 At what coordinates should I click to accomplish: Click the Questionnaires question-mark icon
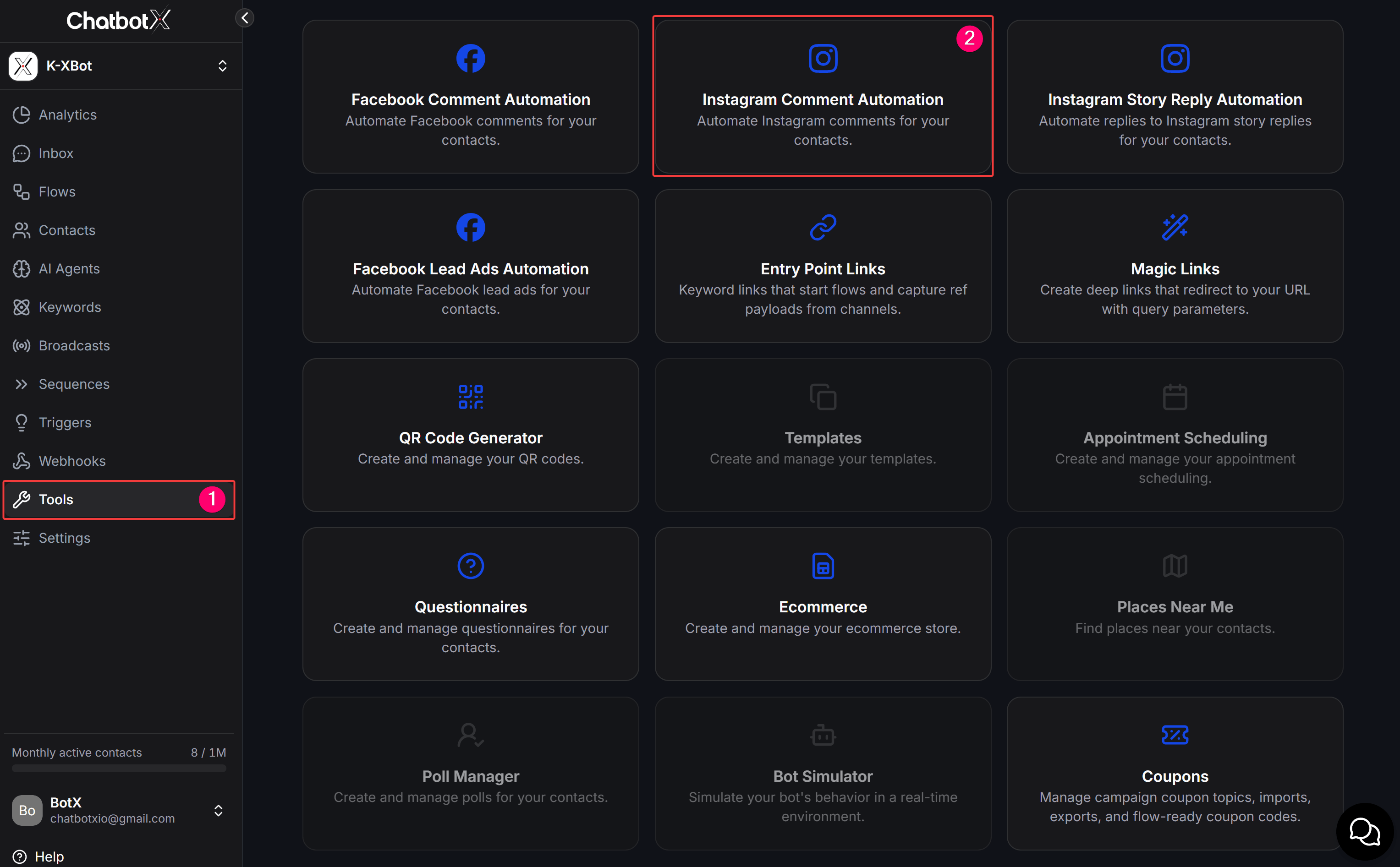[x=471, y=565]
